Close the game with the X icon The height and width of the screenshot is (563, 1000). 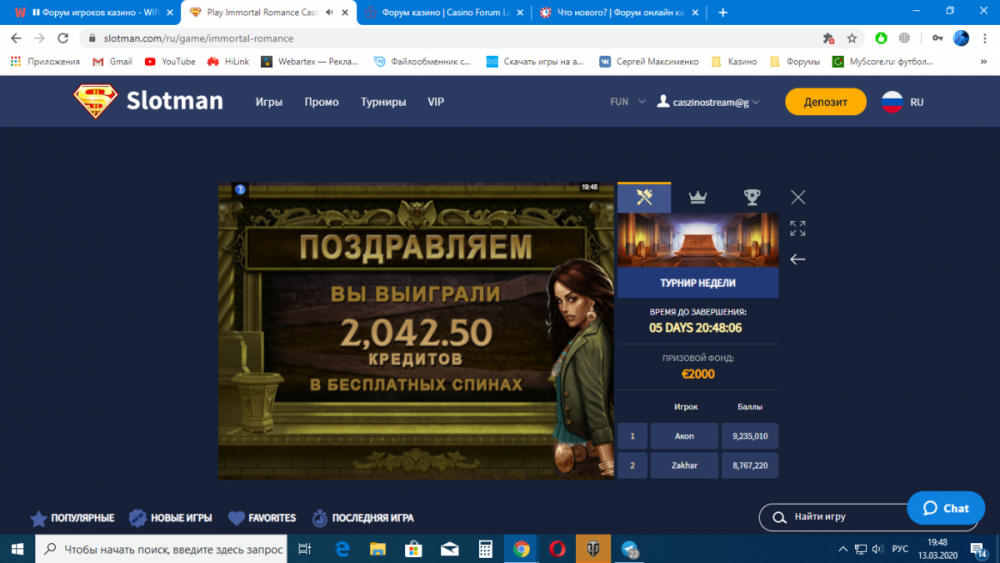click(x=797, y=197)
